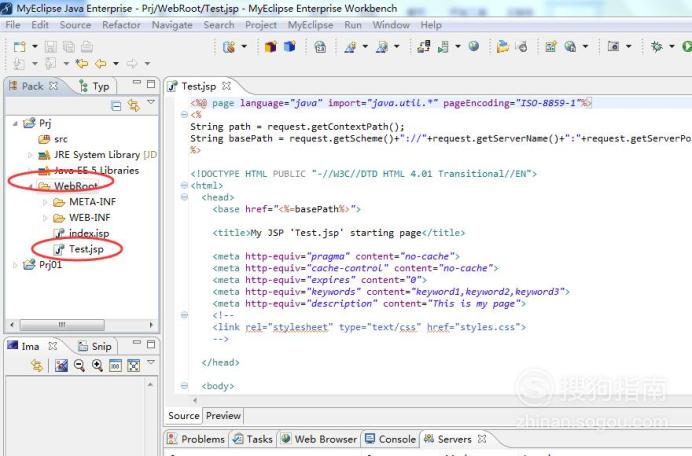Click the Collapse All icon in Package Explorer
692x456 pixels.
pyautogui.click(x=116, y=106)
